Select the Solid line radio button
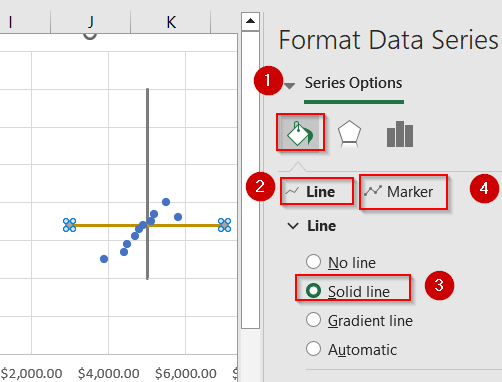 pos(313,290)
